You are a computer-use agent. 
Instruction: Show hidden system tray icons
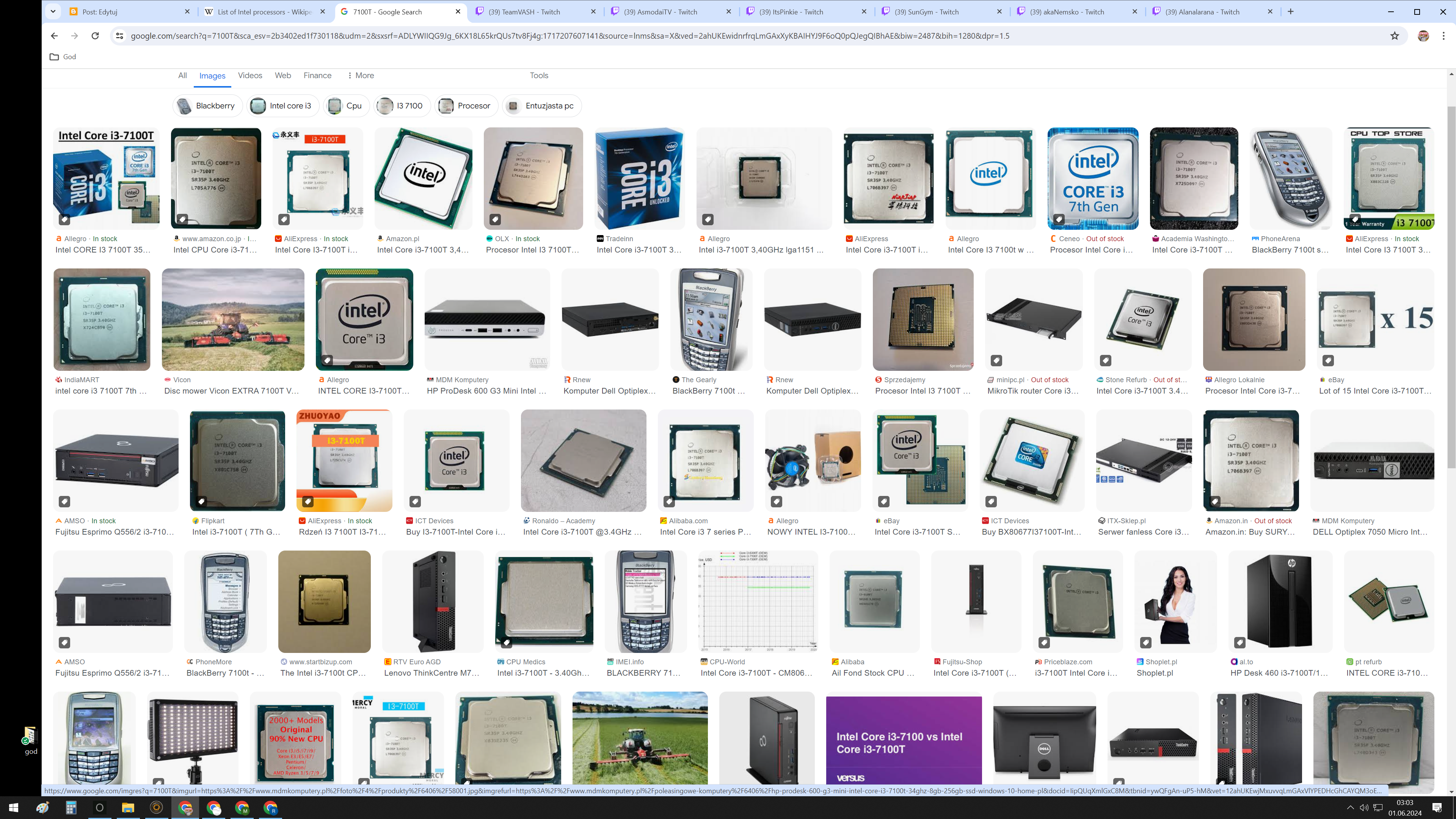[1350, 808]
